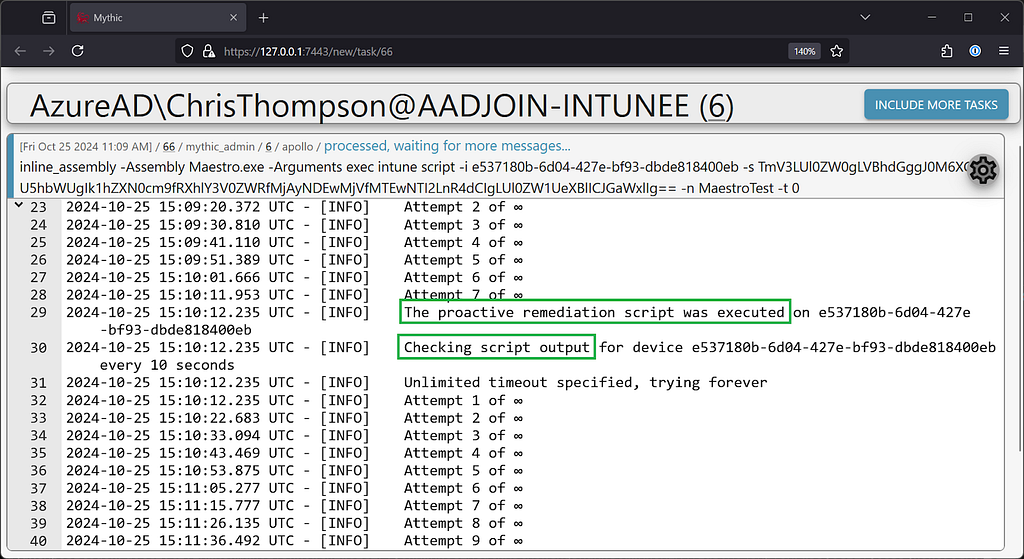1024x559 pixels.
Task: Click the AzureAD\ChrisThompson@AADJOIN-INTUNEE heading
Action: [x=382, y=106]
